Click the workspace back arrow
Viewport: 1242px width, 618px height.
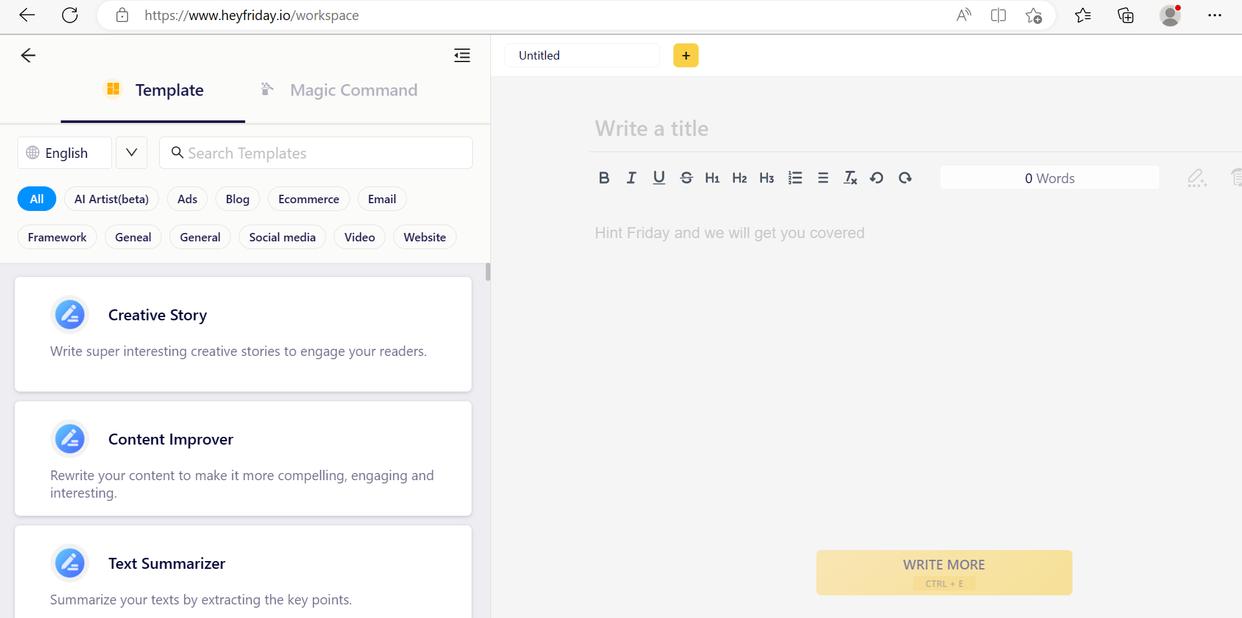pyautogui.click(x=28, y=55)
